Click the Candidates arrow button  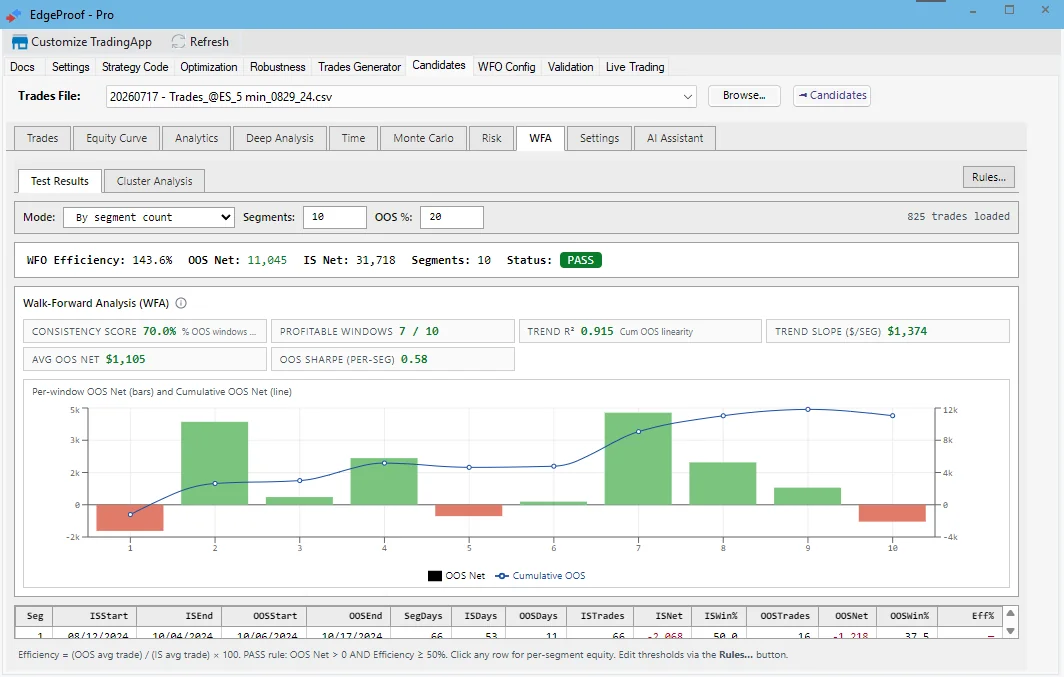point(832,96)
